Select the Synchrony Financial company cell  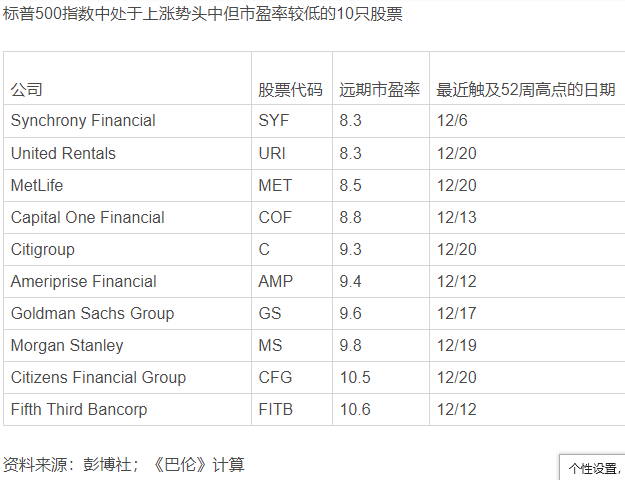click(x=83, y=121)
